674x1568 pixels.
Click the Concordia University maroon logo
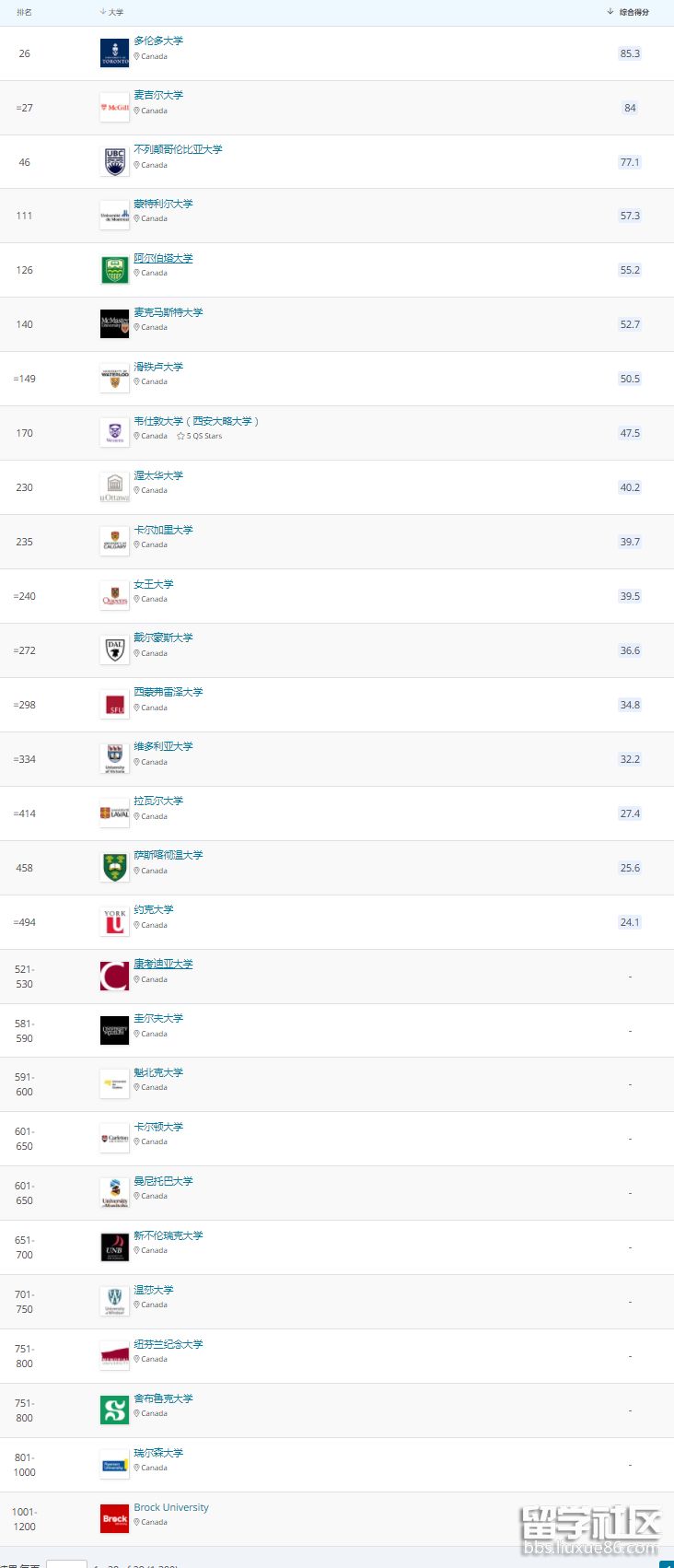coord(114,977)
